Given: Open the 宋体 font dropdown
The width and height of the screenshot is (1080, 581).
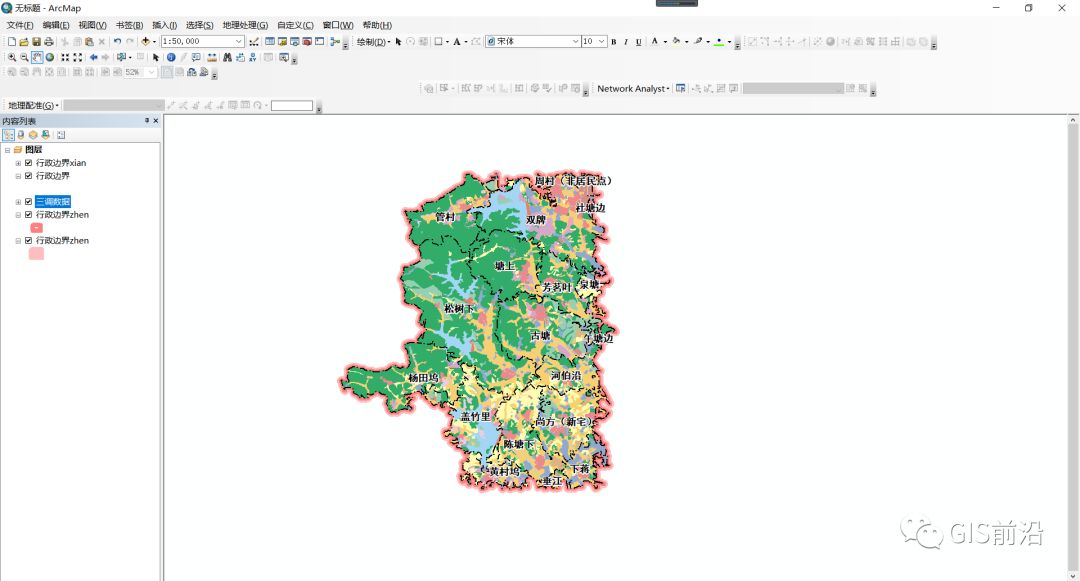Looking at the screenshot, I should click(x=576, y=43).
